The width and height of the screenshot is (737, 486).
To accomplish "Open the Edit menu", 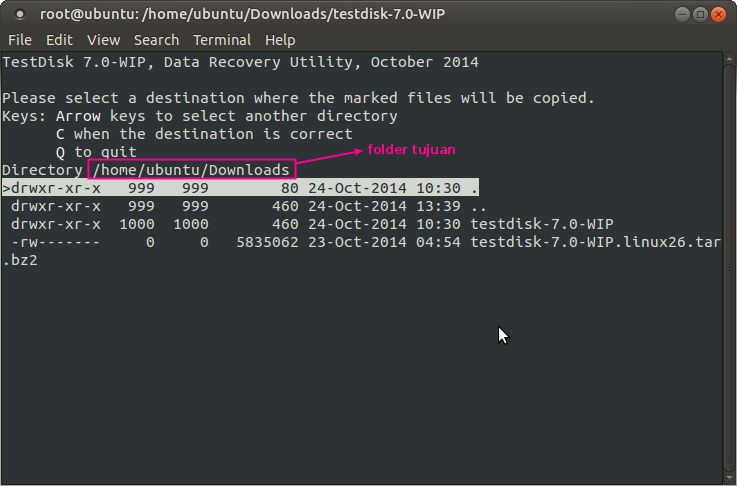I will coord(59,40).
